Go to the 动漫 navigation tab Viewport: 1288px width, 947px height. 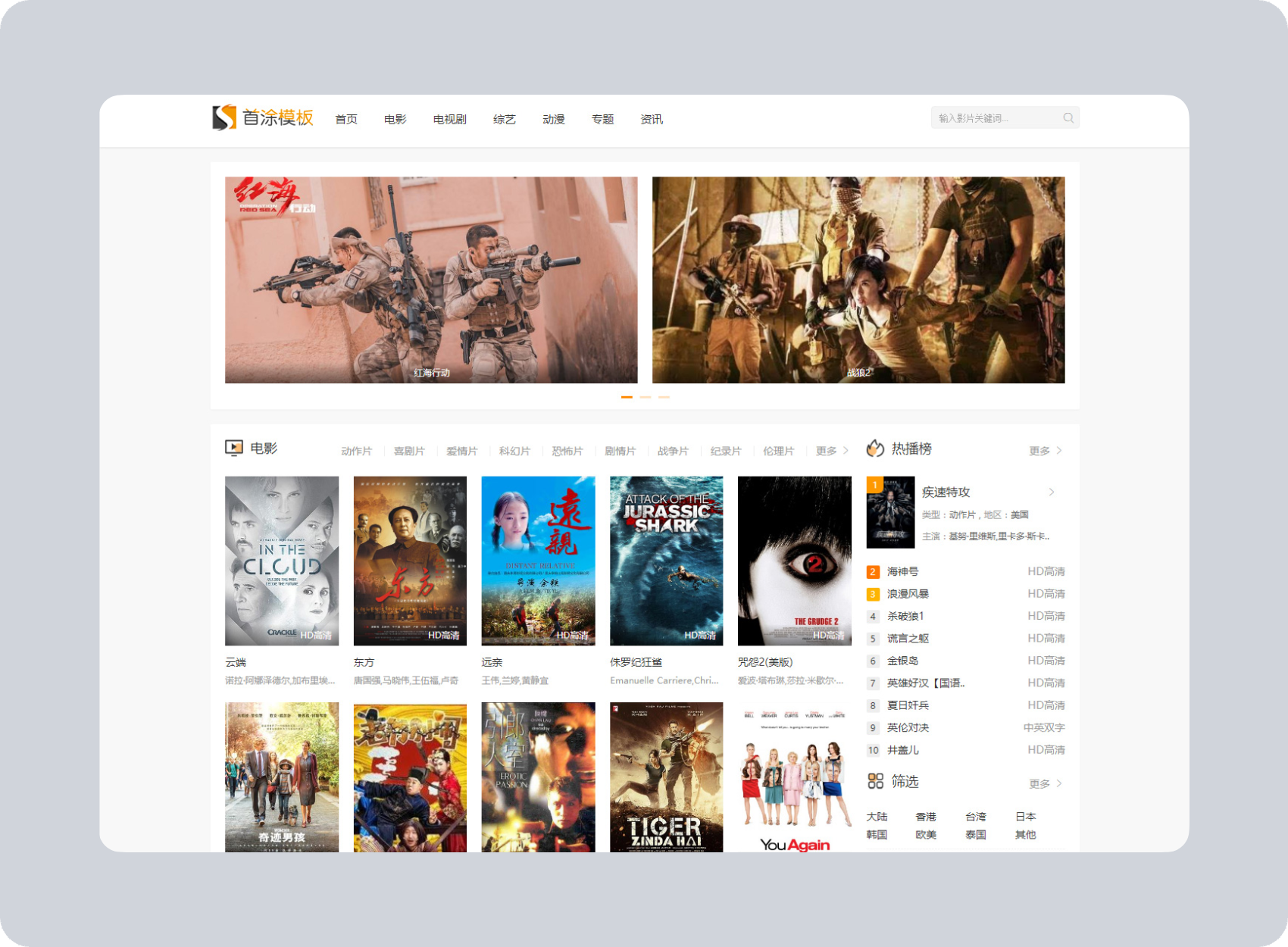point(553,120)
